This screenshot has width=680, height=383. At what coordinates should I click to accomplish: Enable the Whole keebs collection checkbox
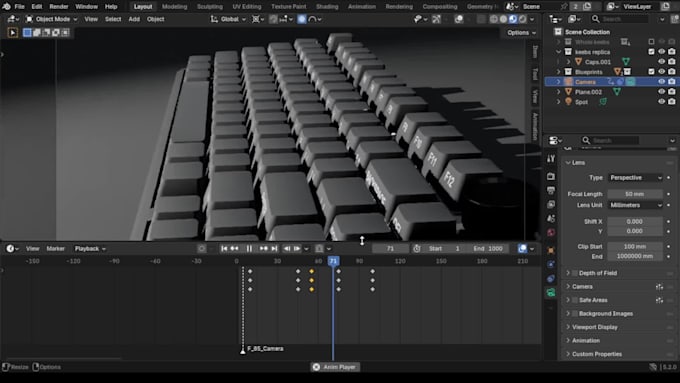point(651,42)
